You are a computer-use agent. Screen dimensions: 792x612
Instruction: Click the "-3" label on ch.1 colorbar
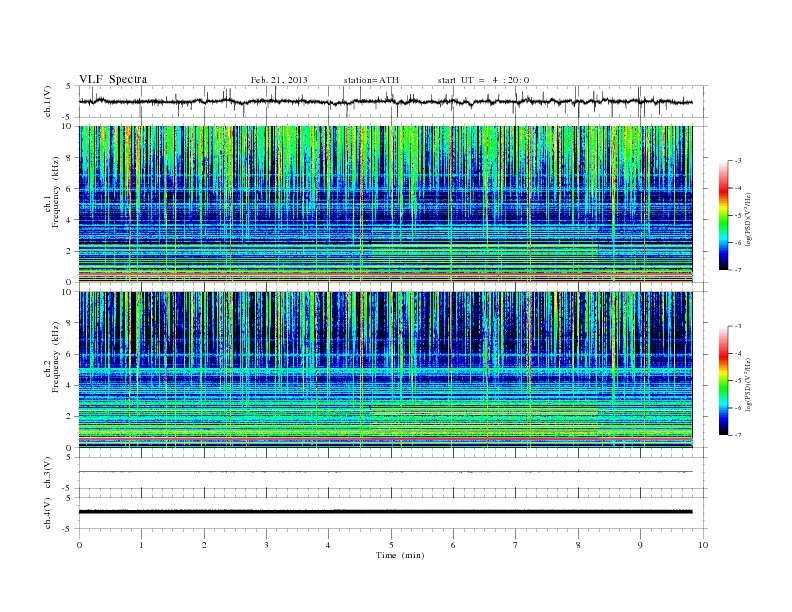(x=738, y=161)
